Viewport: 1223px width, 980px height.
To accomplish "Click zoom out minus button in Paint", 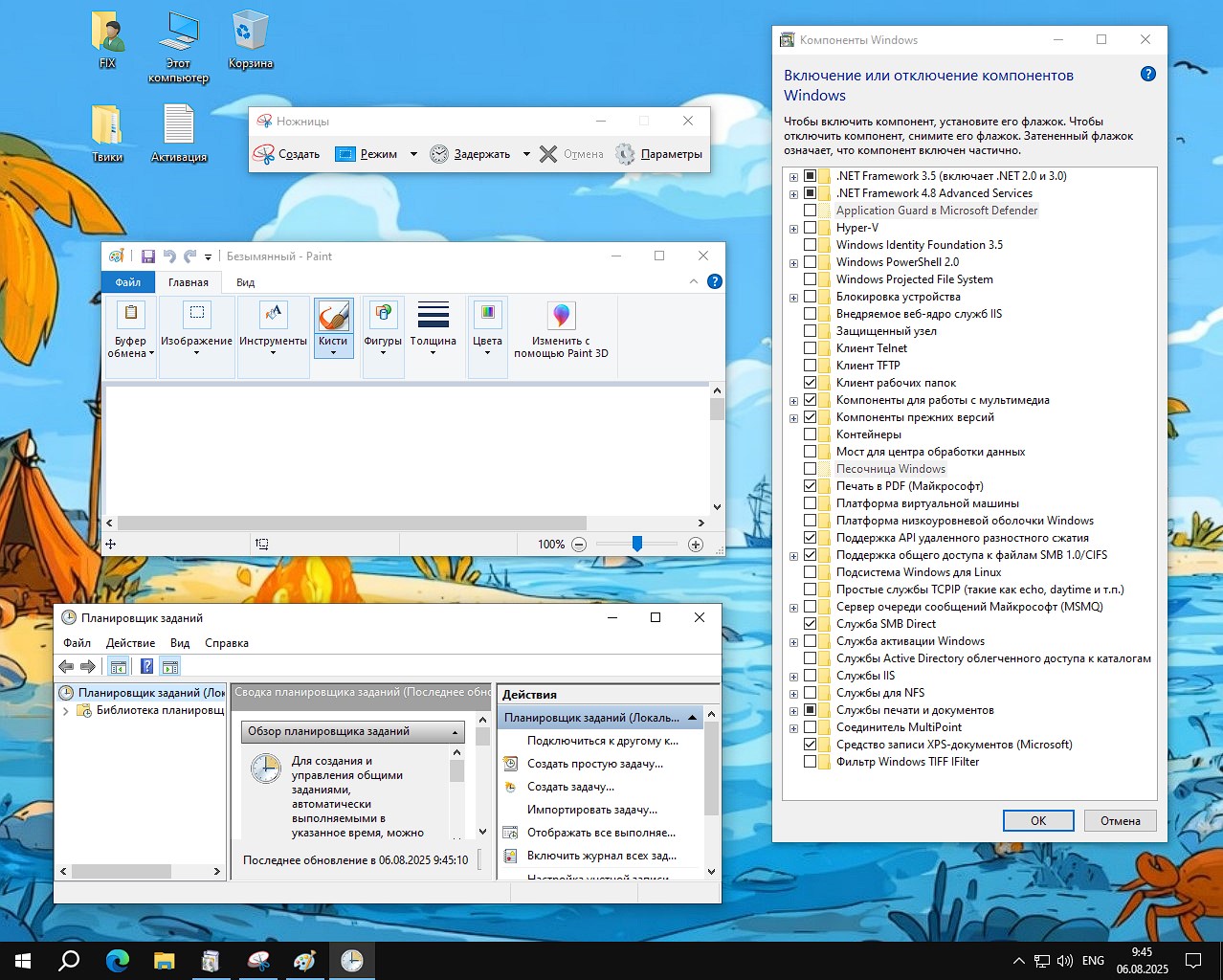I will click(x=579, y=545).
